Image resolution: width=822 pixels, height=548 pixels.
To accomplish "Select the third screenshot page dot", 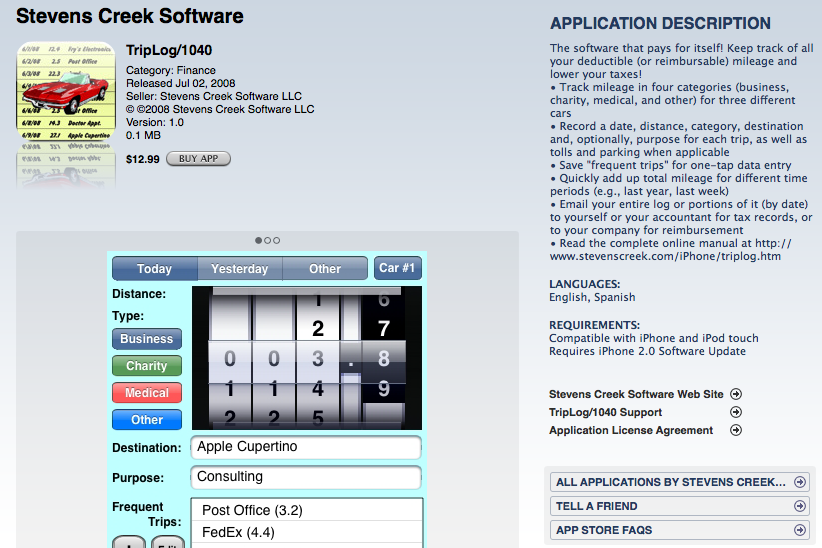I will tap(276, 241).
